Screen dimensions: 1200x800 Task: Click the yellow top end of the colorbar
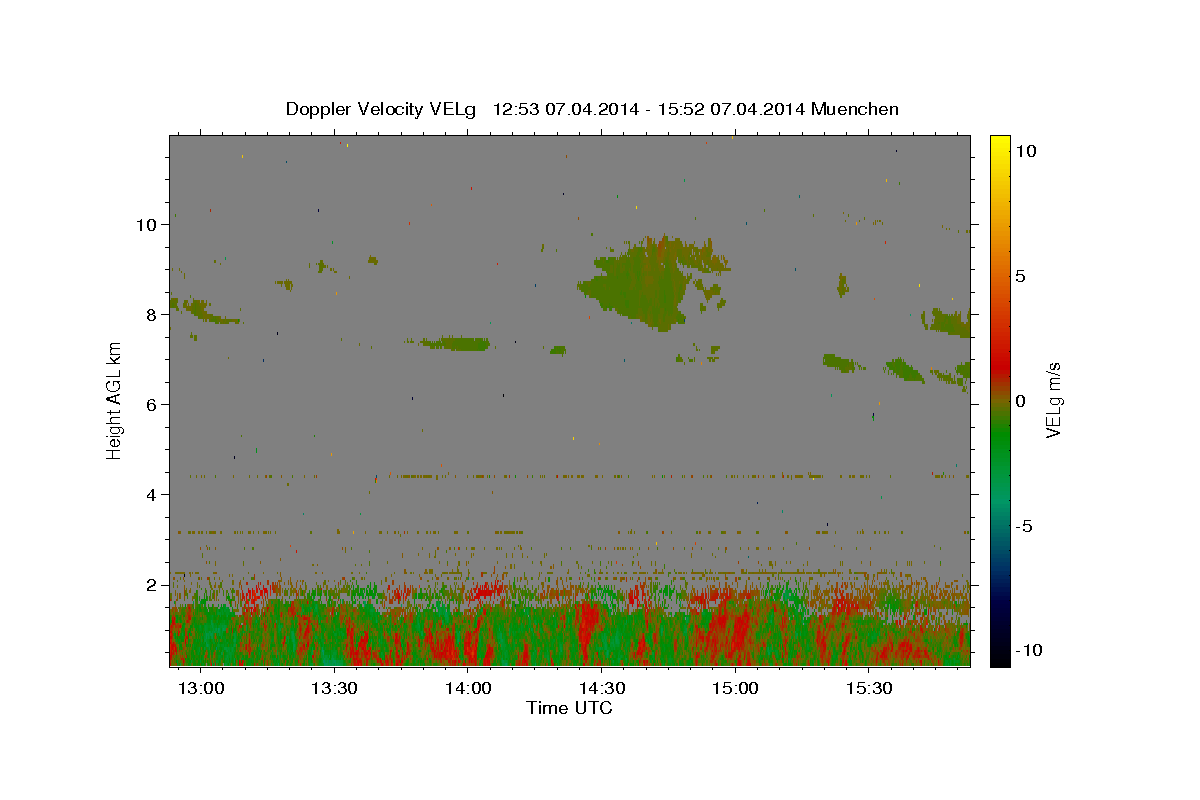click(x=999, y=141)
